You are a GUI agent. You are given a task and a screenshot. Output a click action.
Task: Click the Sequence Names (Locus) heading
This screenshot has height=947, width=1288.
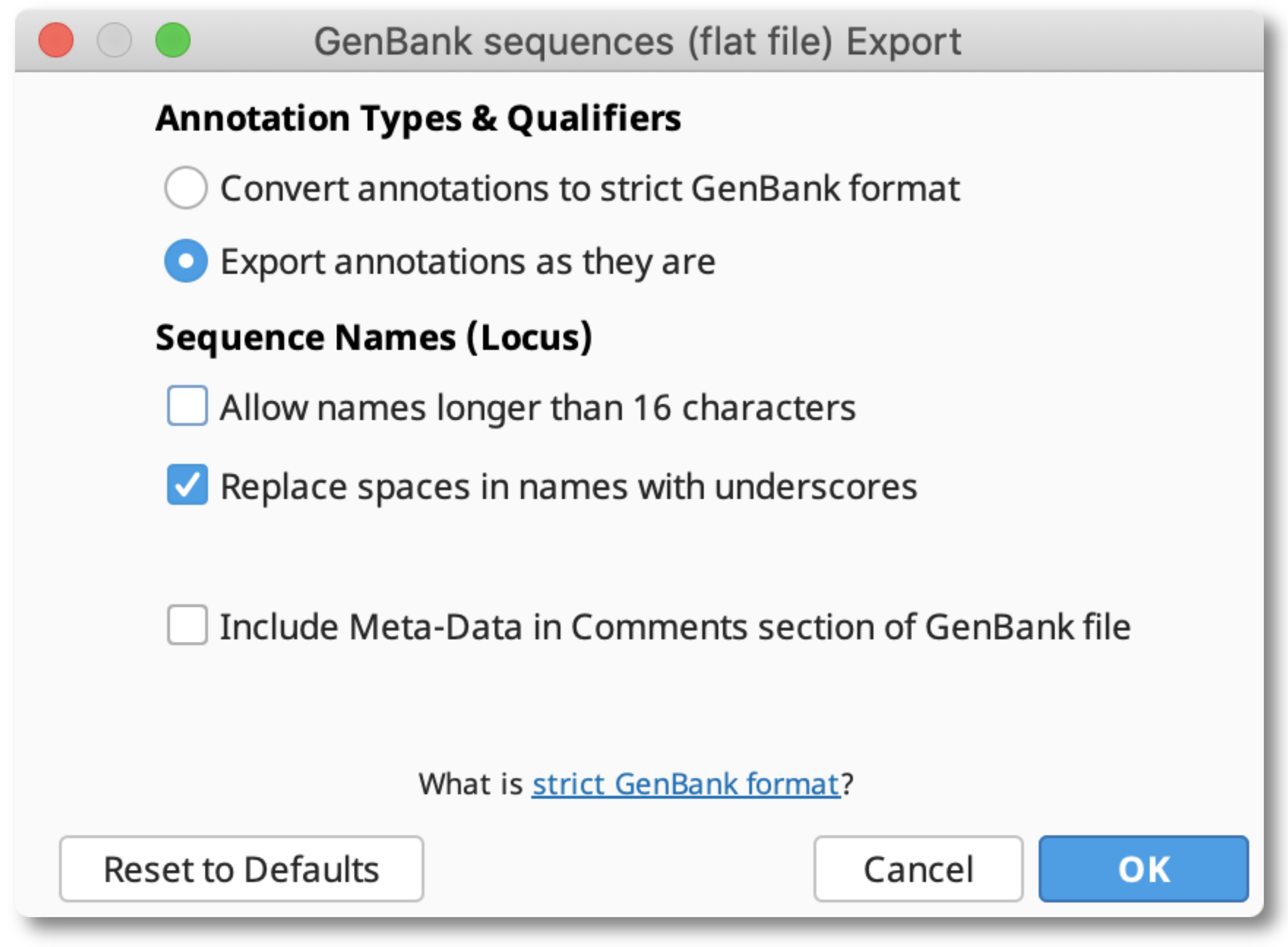click(x=373, y=337)
